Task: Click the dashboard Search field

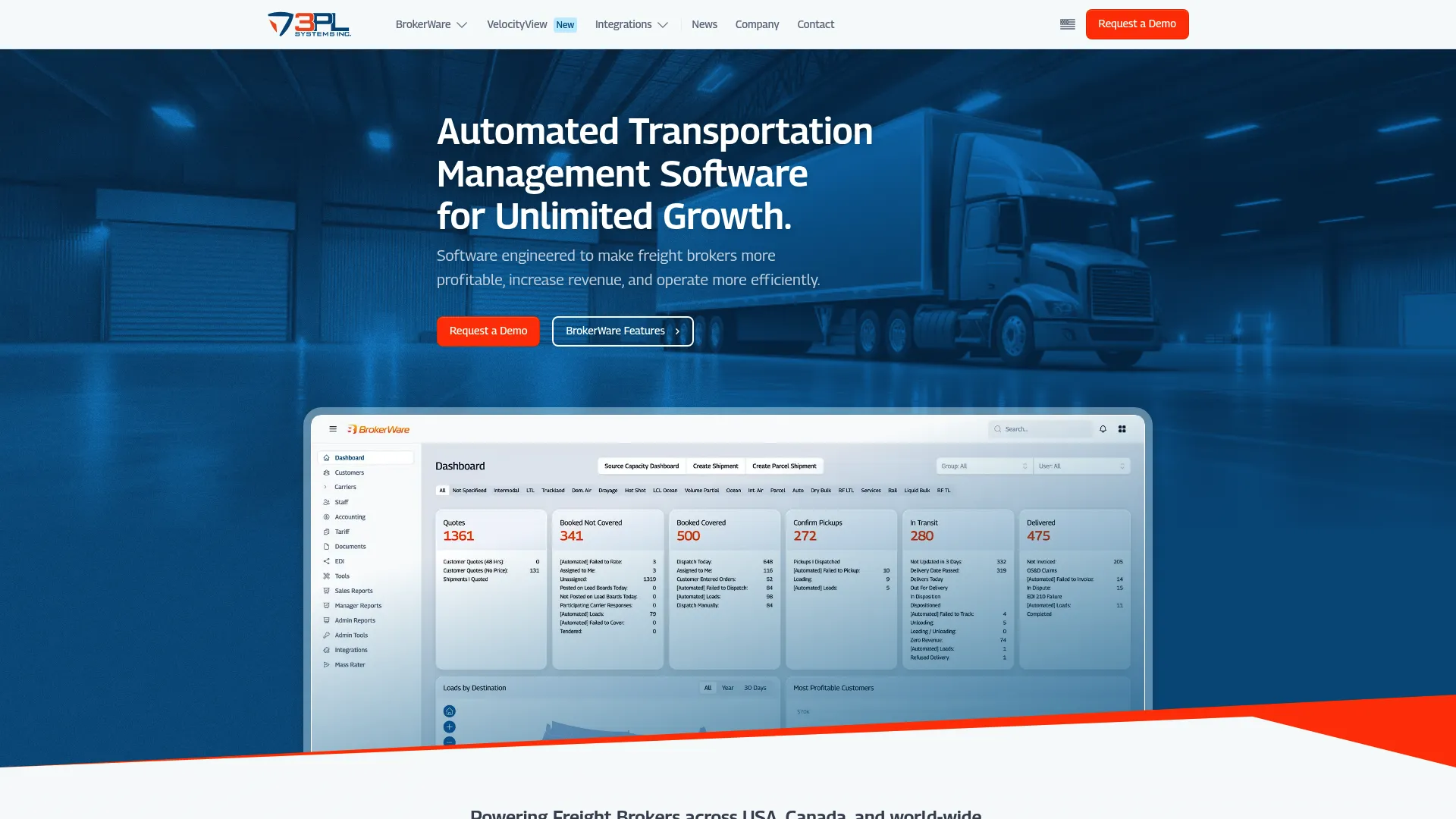Action: pos(1040,429)
